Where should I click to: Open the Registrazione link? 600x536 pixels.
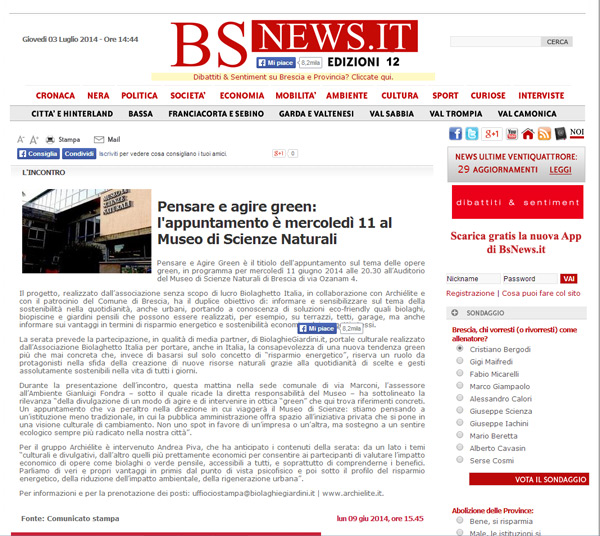pyautogui.click(x=470, y=293)
